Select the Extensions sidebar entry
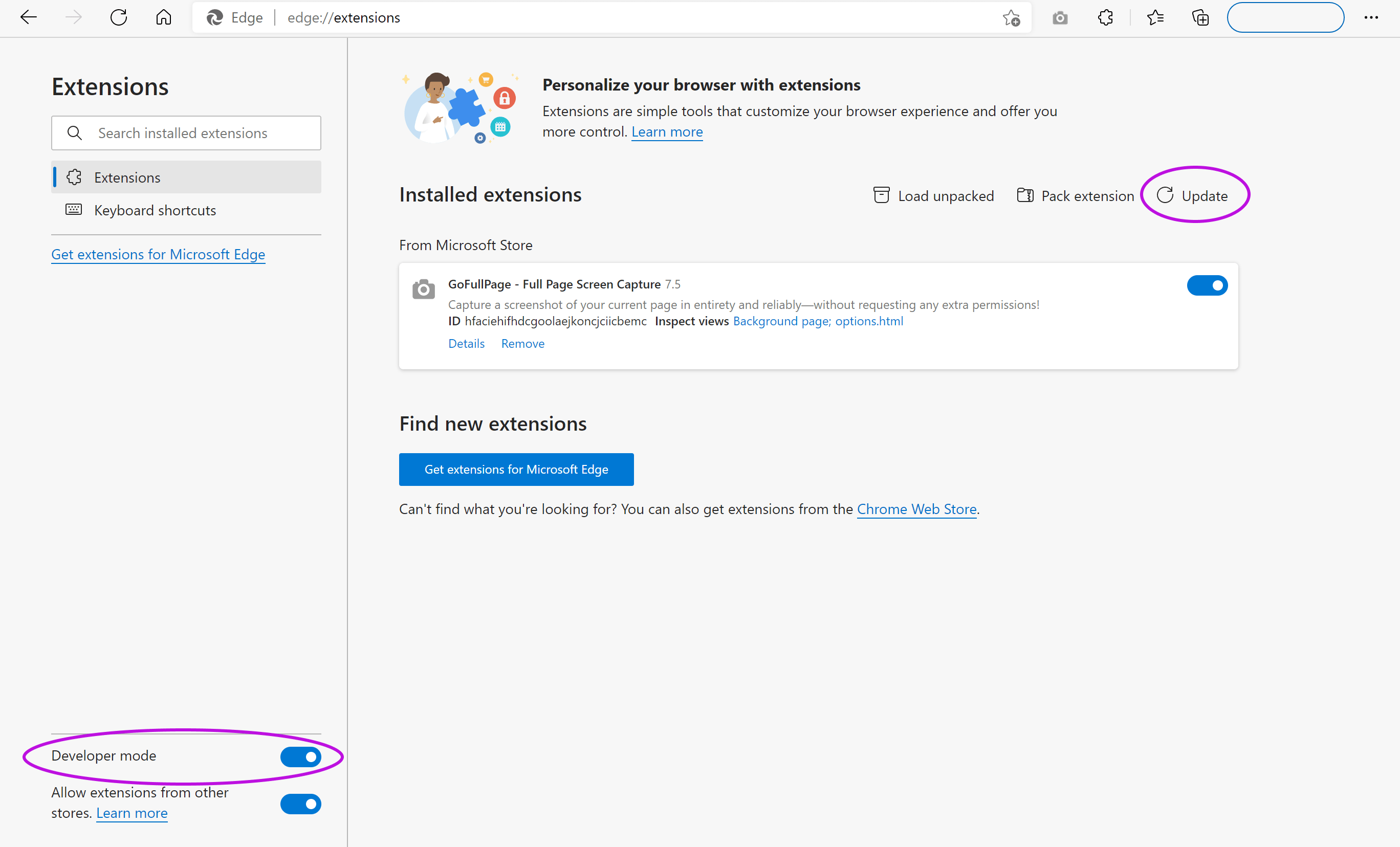The height and width of the screenshot is (847, 1400). [x=127, y=176]
